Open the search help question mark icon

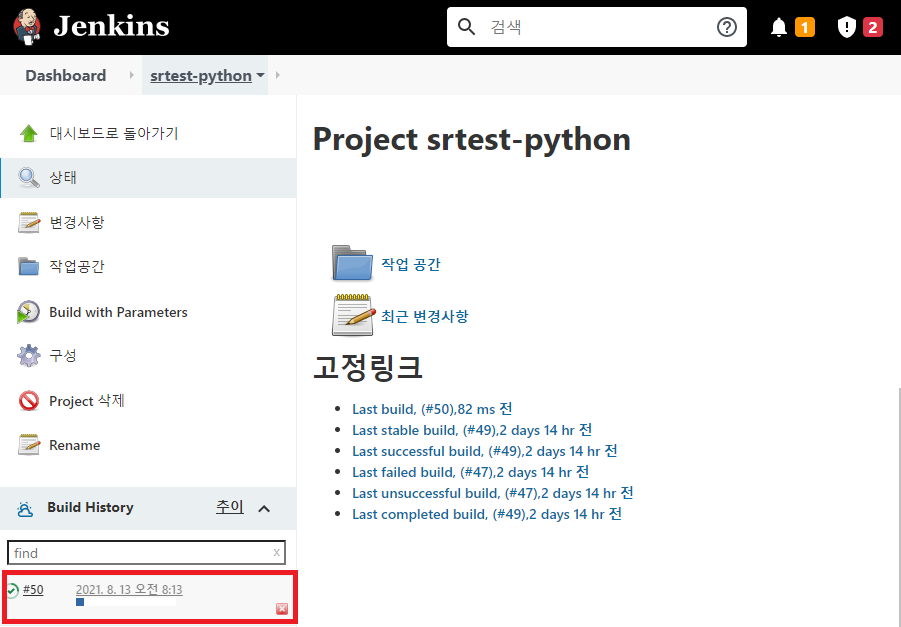coord(726,27)
